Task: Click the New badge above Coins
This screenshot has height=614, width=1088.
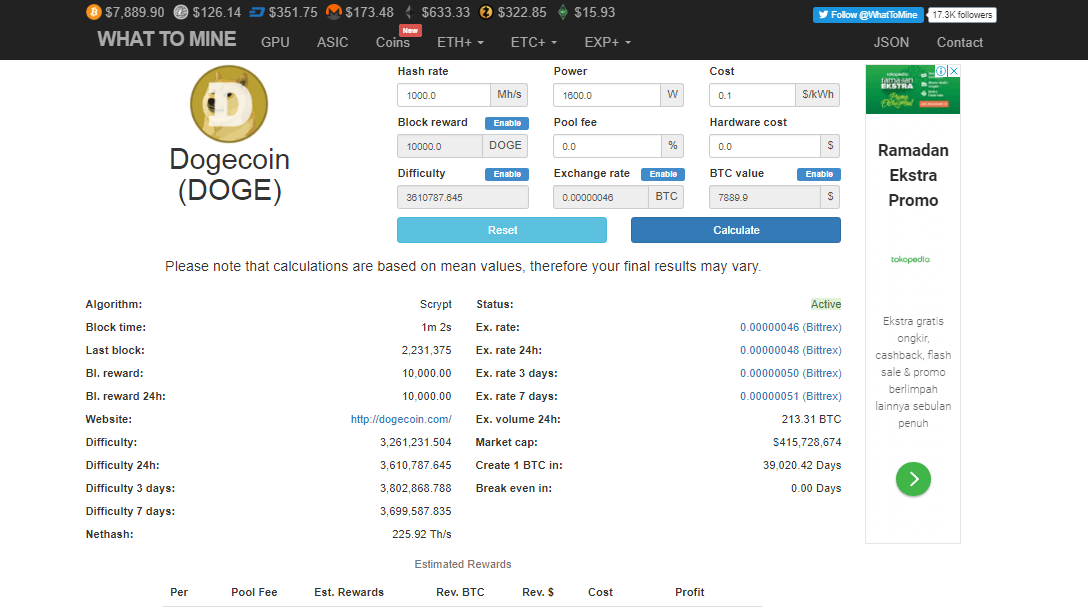Action: (410, 31)
